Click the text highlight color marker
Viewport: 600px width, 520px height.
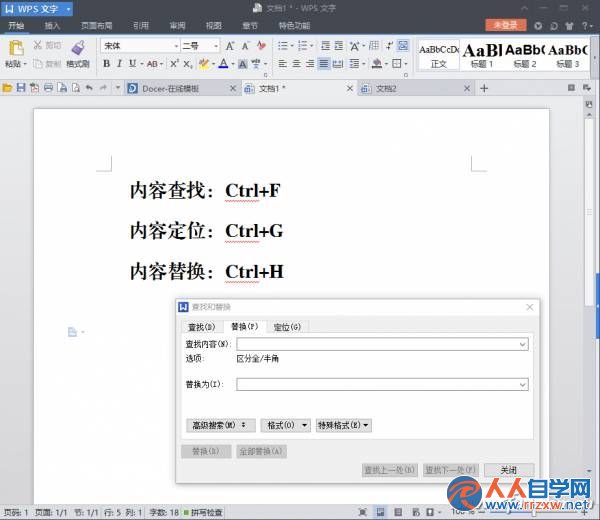tap(204, 64)
